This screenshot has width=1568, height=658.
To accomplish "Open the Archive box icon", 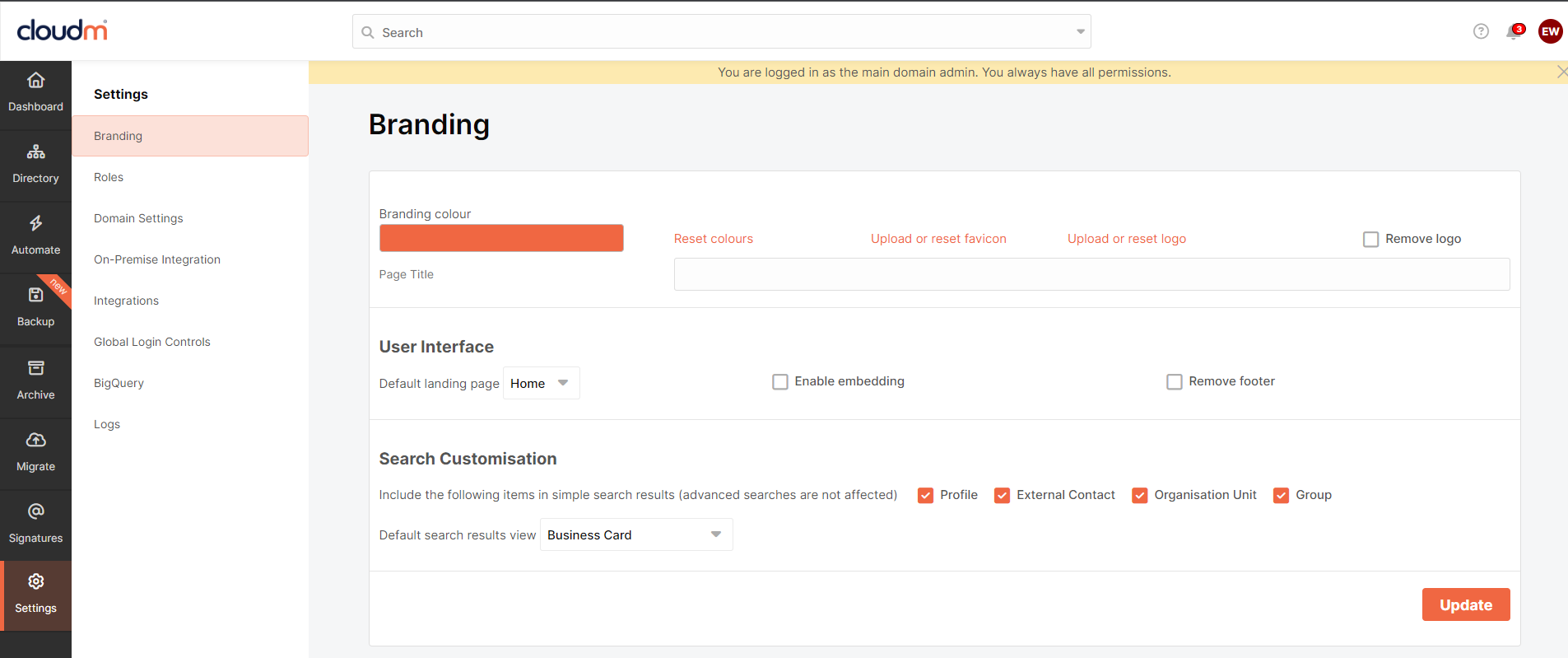I will pyautogui.click(x=35, y=368).
